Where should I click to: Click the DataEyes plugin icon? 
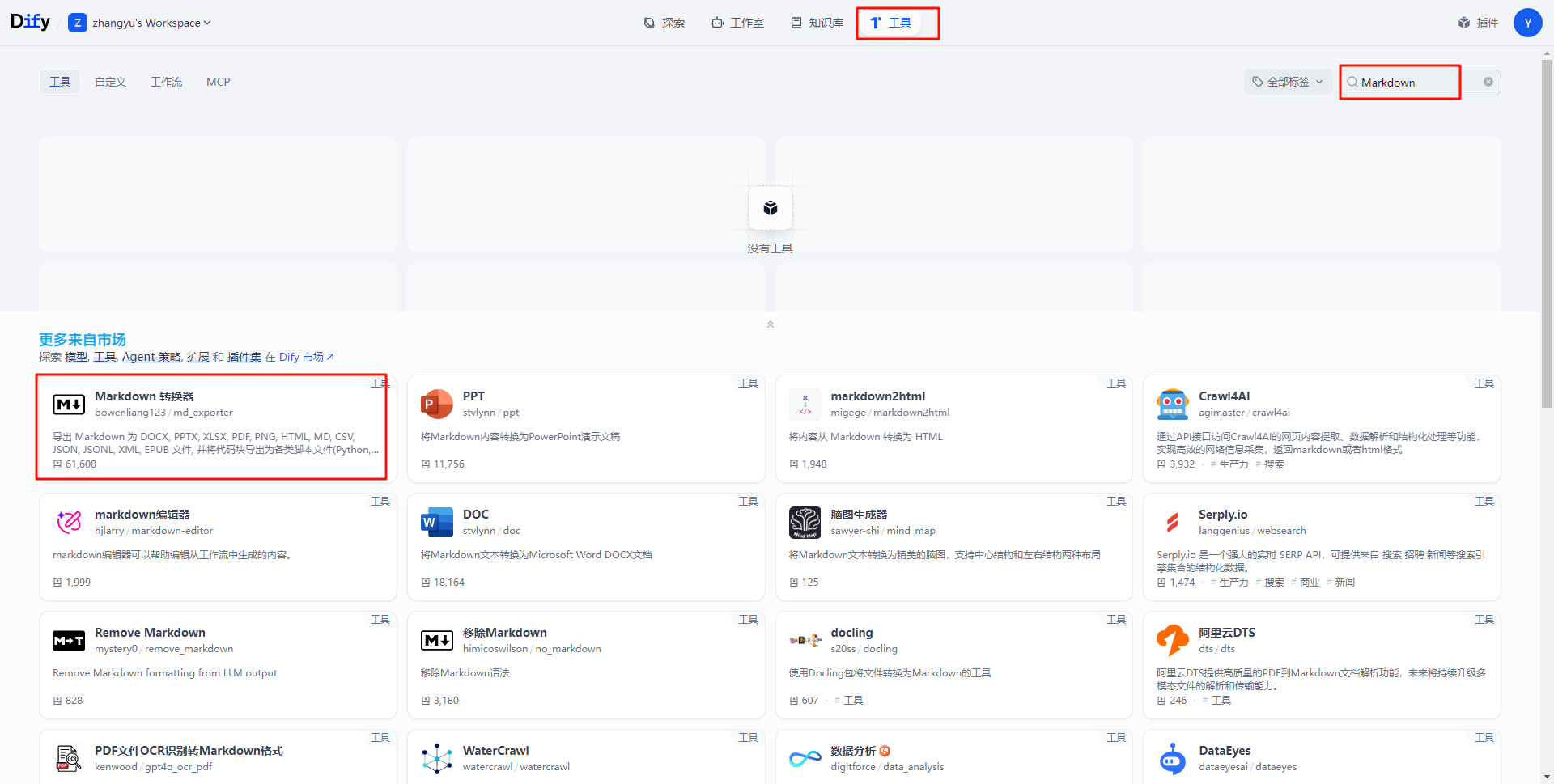pyautogui.click(x=1173, y=758)
